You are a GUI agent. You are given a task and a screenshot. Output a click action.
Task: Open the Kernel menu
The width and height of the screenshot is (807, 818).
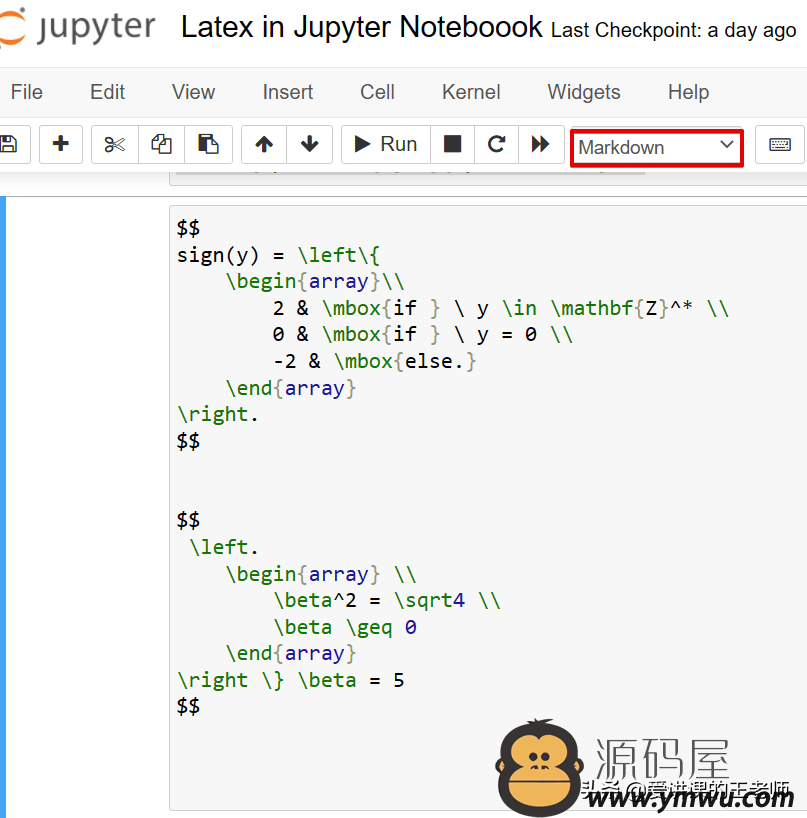[x=471, y=92]
